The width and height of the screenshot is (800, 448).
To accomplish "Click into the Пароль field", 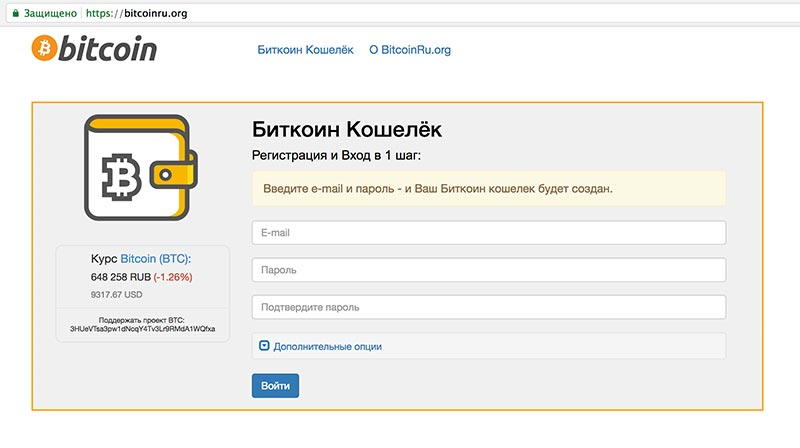I will pyautogui.click(x=488, y=270).
